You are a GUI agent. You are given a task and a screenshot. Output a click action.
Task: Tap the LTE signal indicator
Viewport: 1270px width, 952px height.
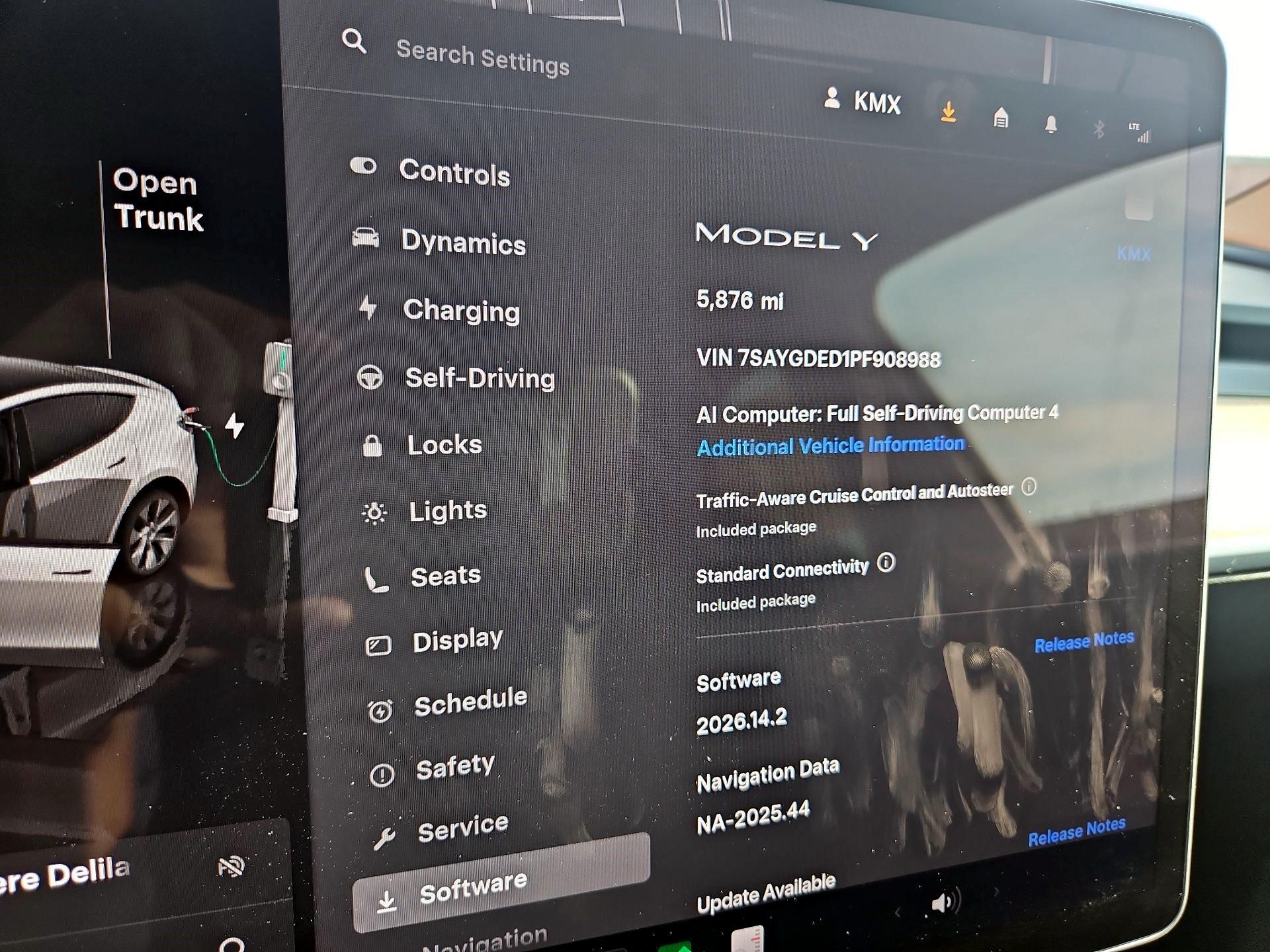pyautogui.click(x=1140, y=132)
